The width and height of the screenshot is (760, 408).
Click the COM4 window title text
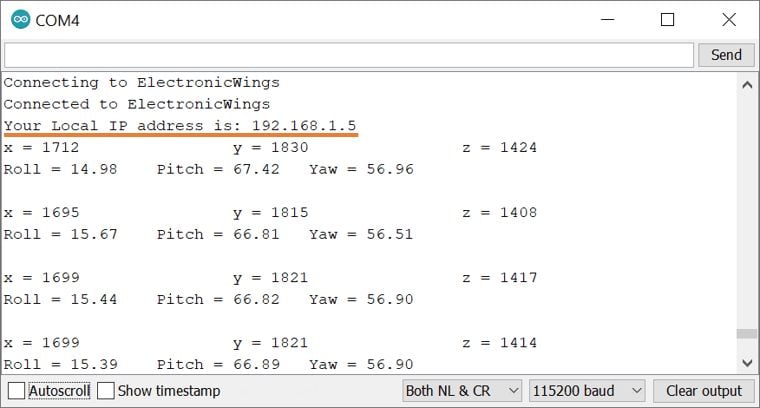[x=57, y=21]
